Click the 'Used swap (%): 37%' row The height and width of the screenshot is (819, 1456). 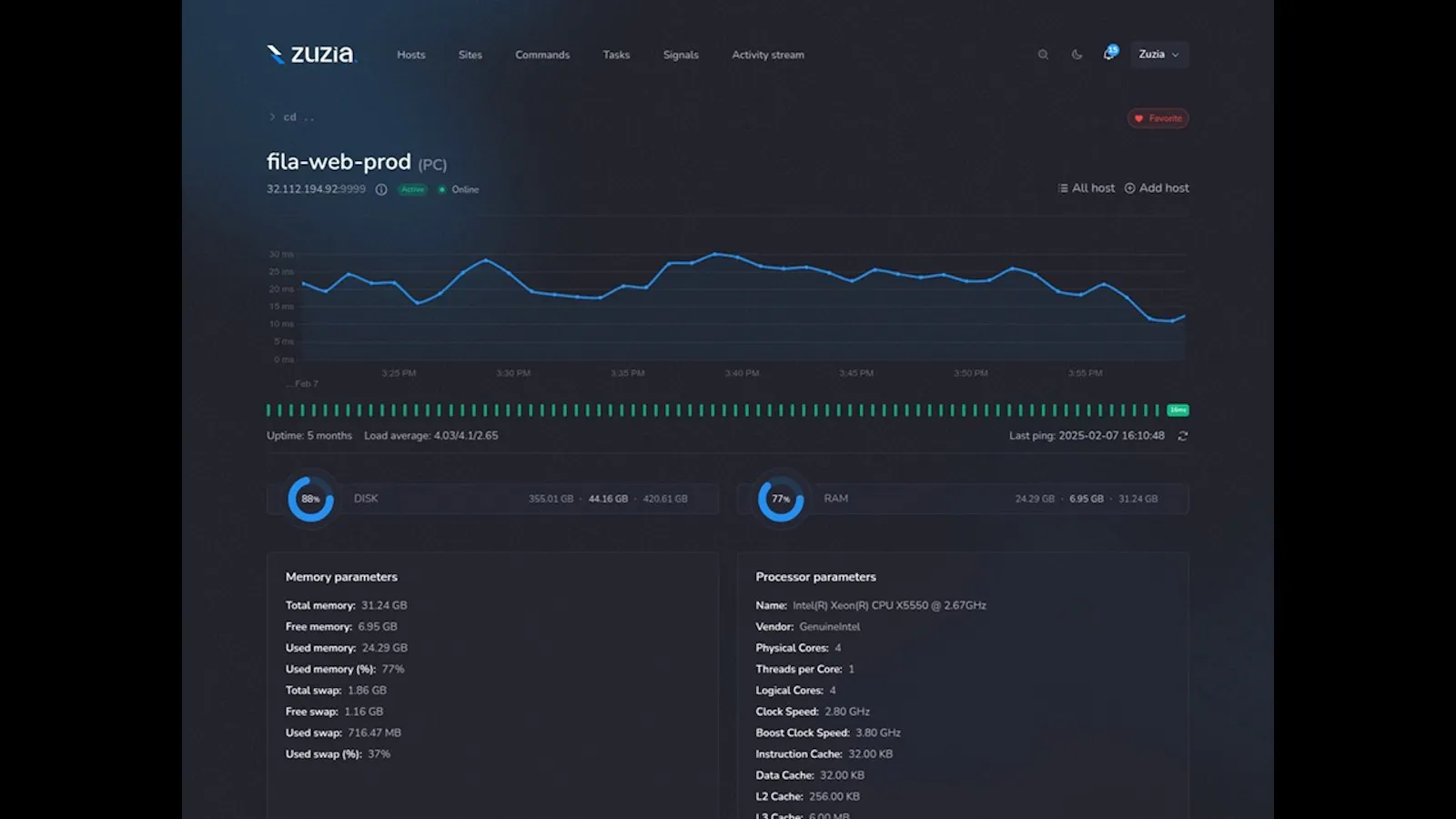338,753
